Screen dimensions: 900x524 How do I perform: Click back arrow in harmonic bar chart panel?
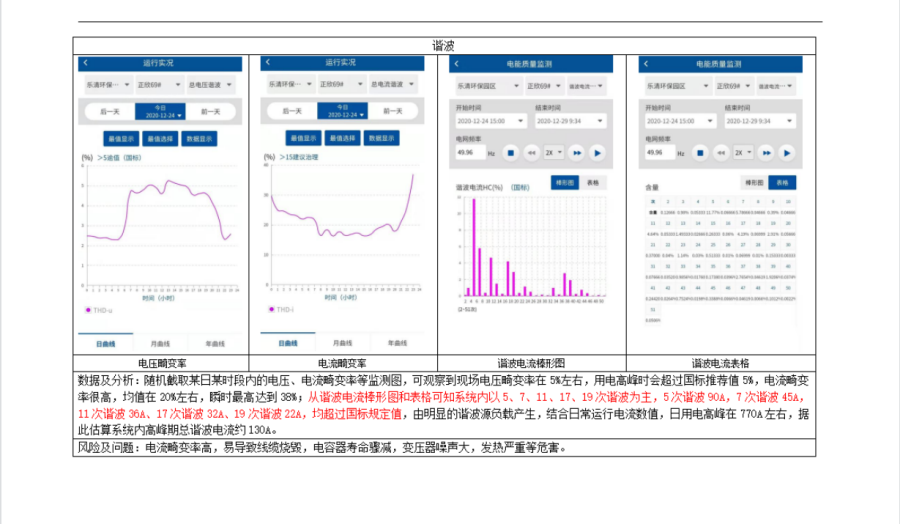(458, 64)
